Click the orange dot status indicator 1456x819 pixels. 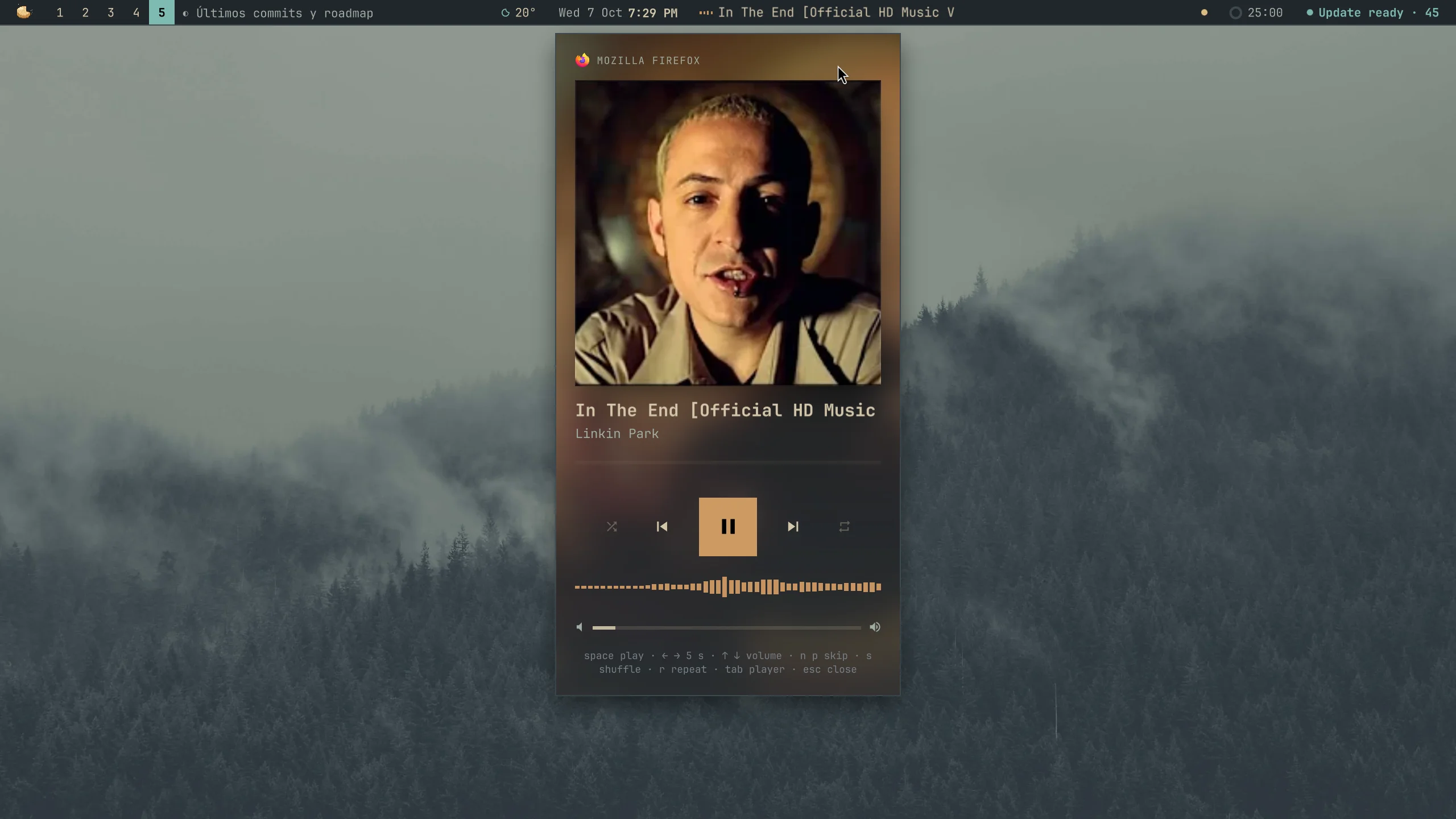[x=1204, y=13]
